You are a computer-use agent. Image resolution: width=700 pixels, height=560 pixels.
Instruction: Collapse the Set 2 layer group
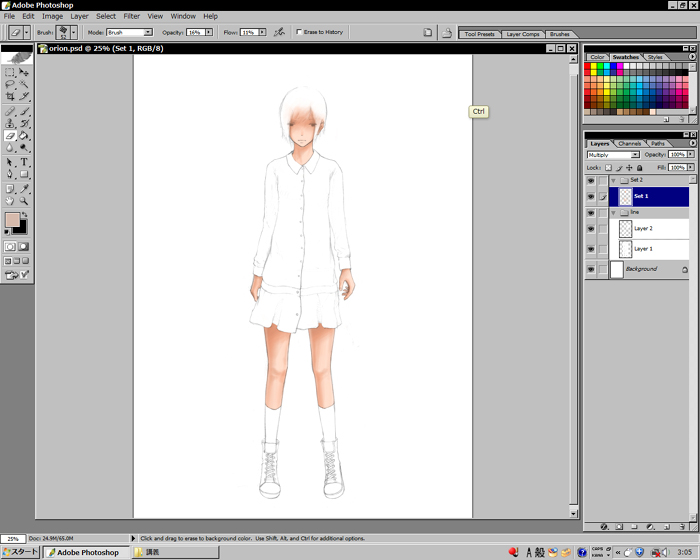(613, 180)
